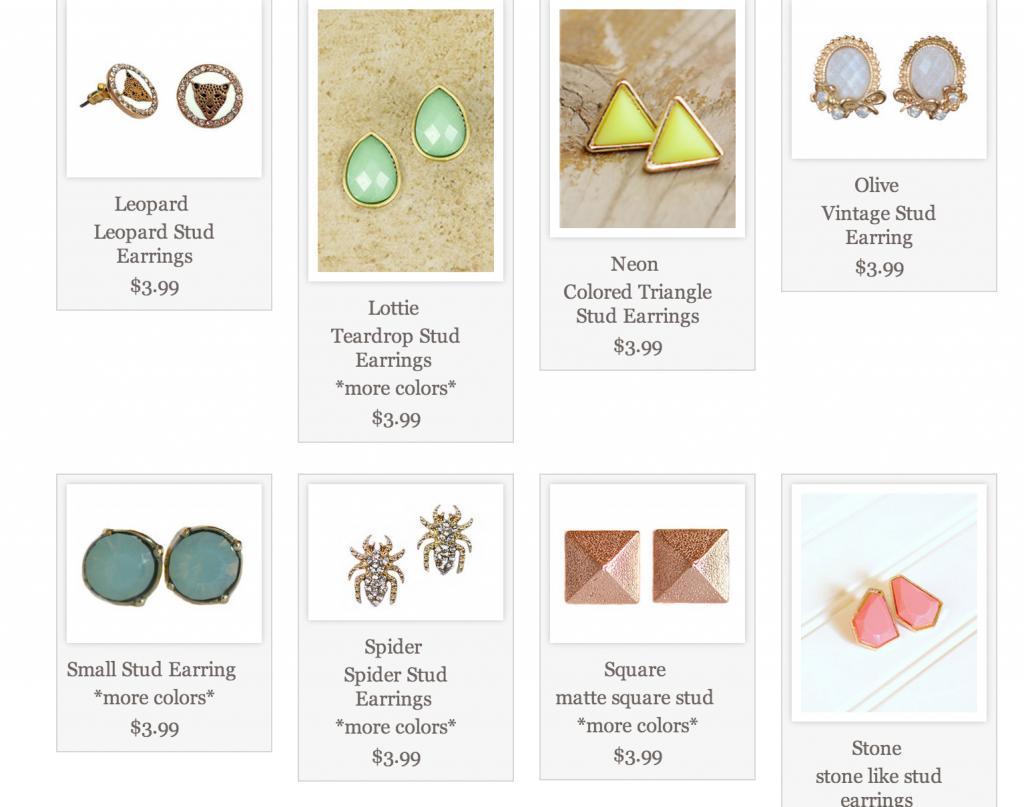
Task: Click the Leopard Stud Earrings title
Action: [x=154, y=244]
